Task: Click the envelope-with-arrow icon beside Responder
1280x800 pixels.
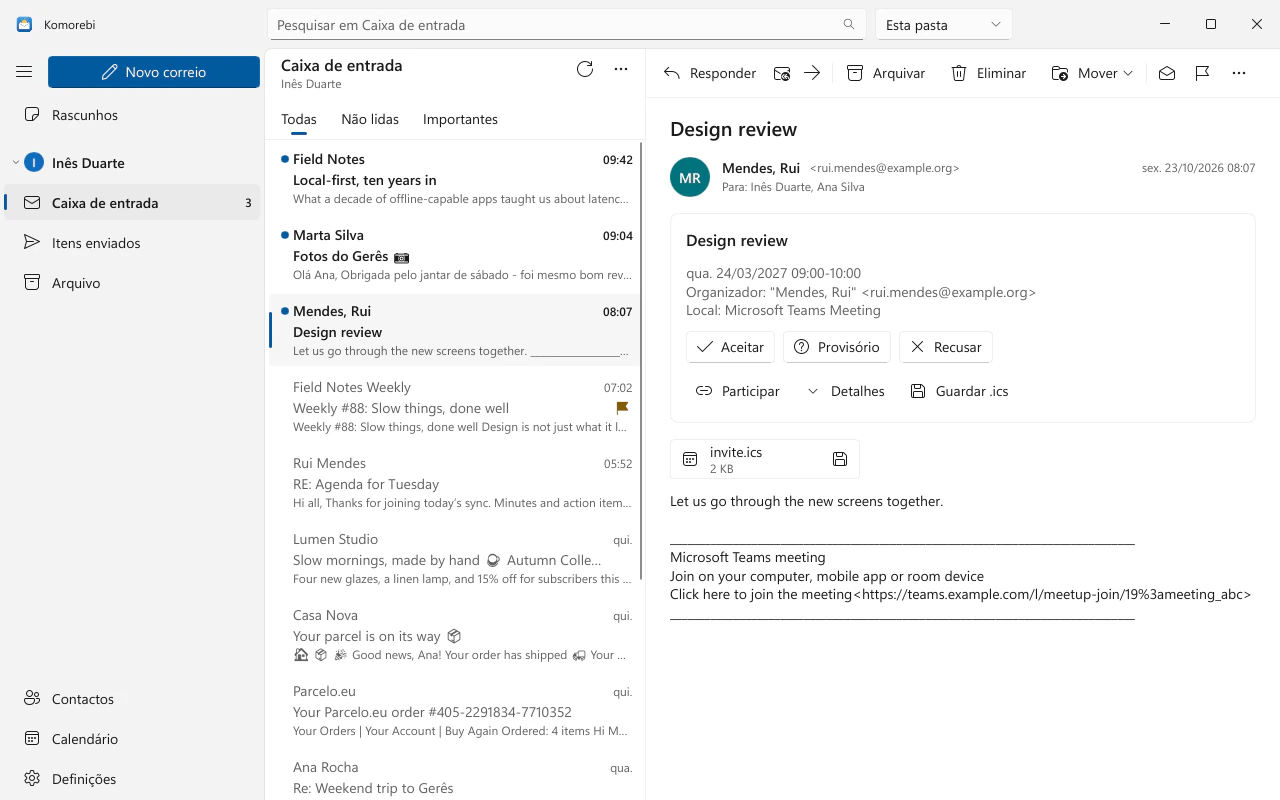Action: point(782,73)
